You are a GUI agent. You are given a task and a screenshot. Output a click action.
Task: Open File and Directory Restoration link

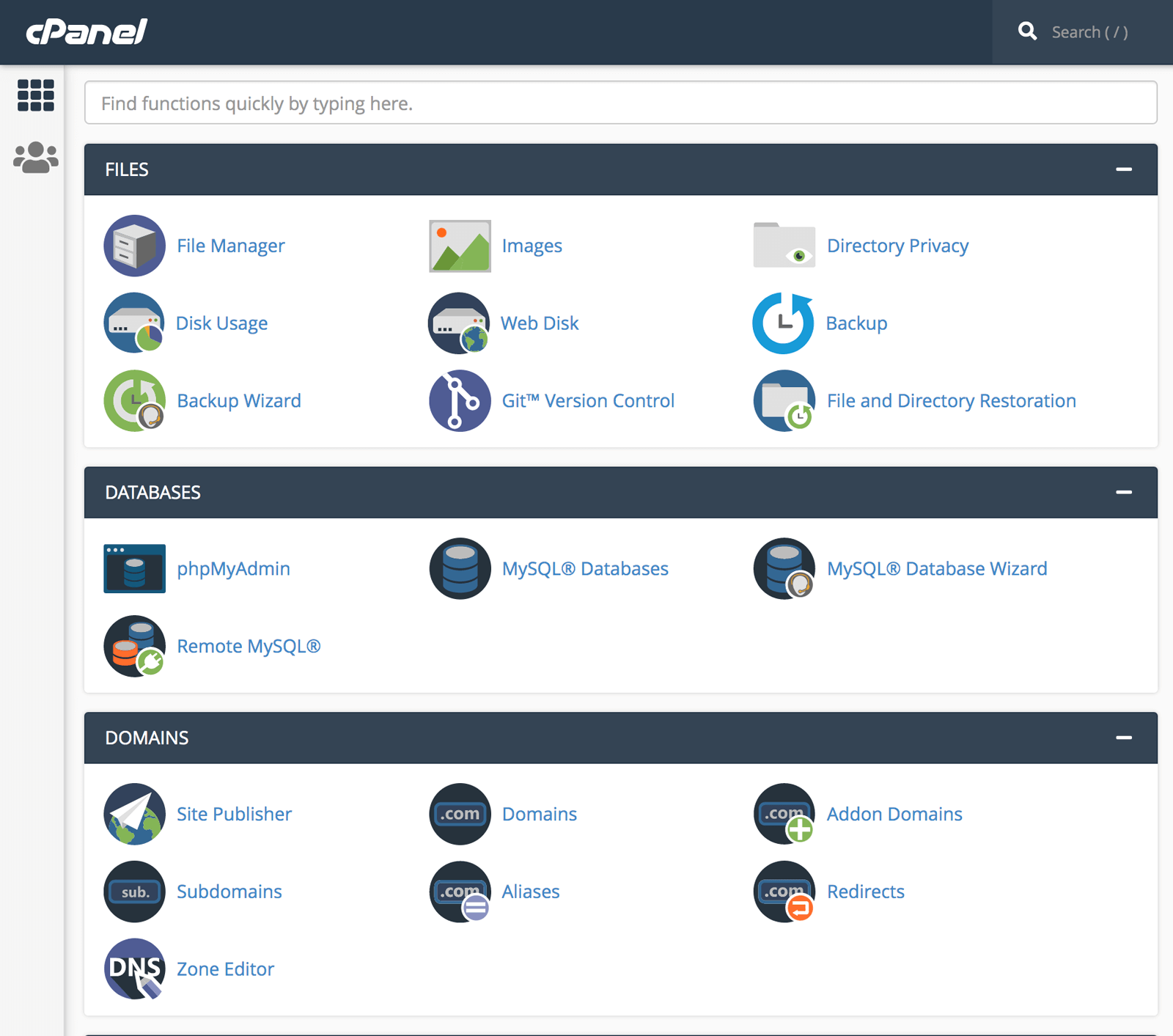coord(952,401)
